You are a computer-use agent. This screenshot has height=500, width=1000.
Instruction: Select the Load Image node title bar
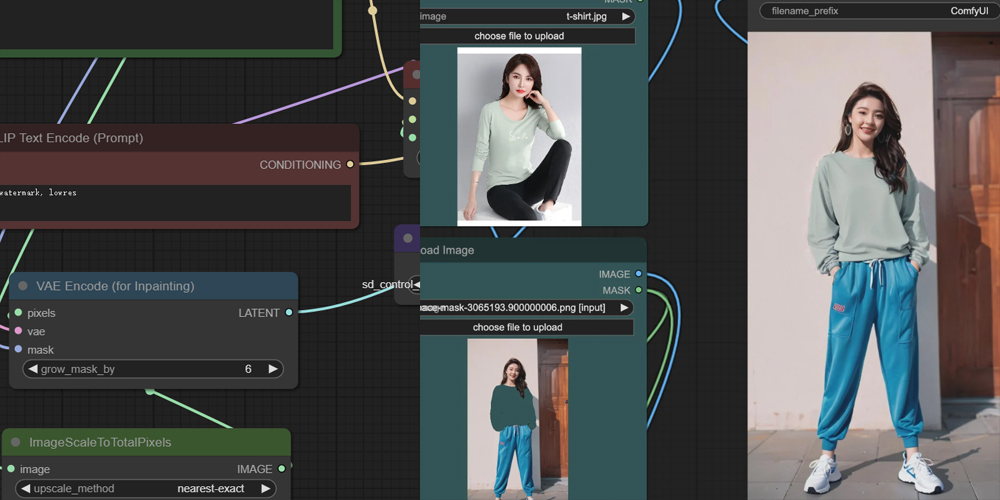tap(533, 250)
